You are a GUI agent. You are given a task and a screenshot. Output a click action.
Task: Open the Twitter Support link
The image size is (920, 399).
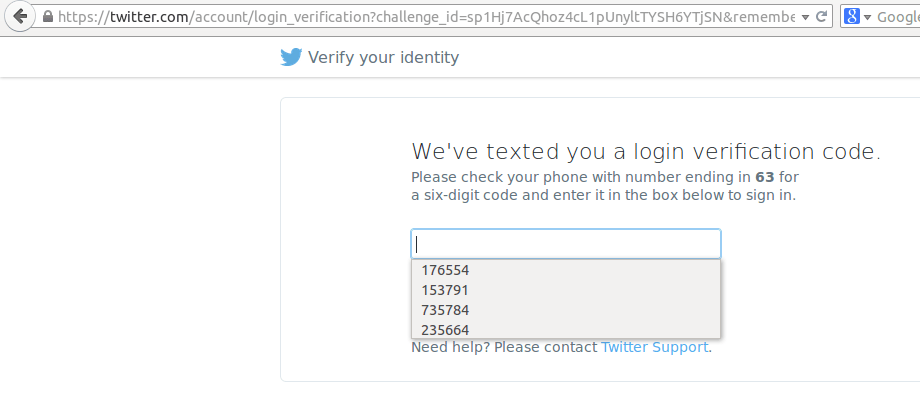pyautogui.click(x=655, y=347)
